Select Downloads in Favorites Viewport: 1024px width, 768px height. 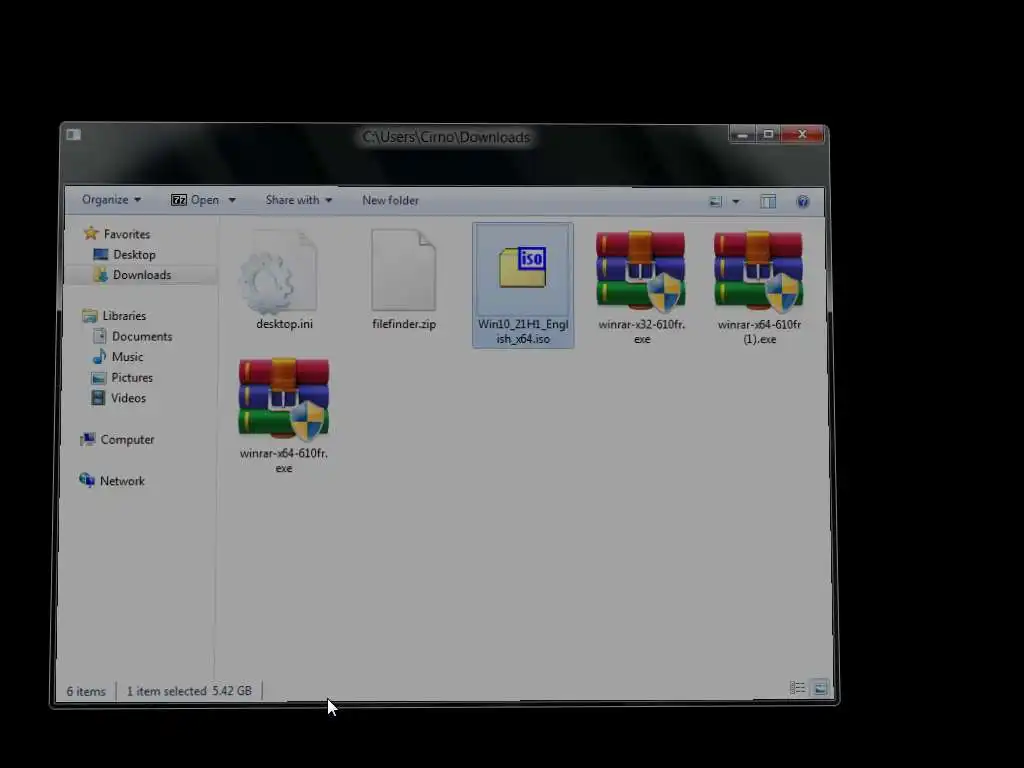tap(133, 275)
